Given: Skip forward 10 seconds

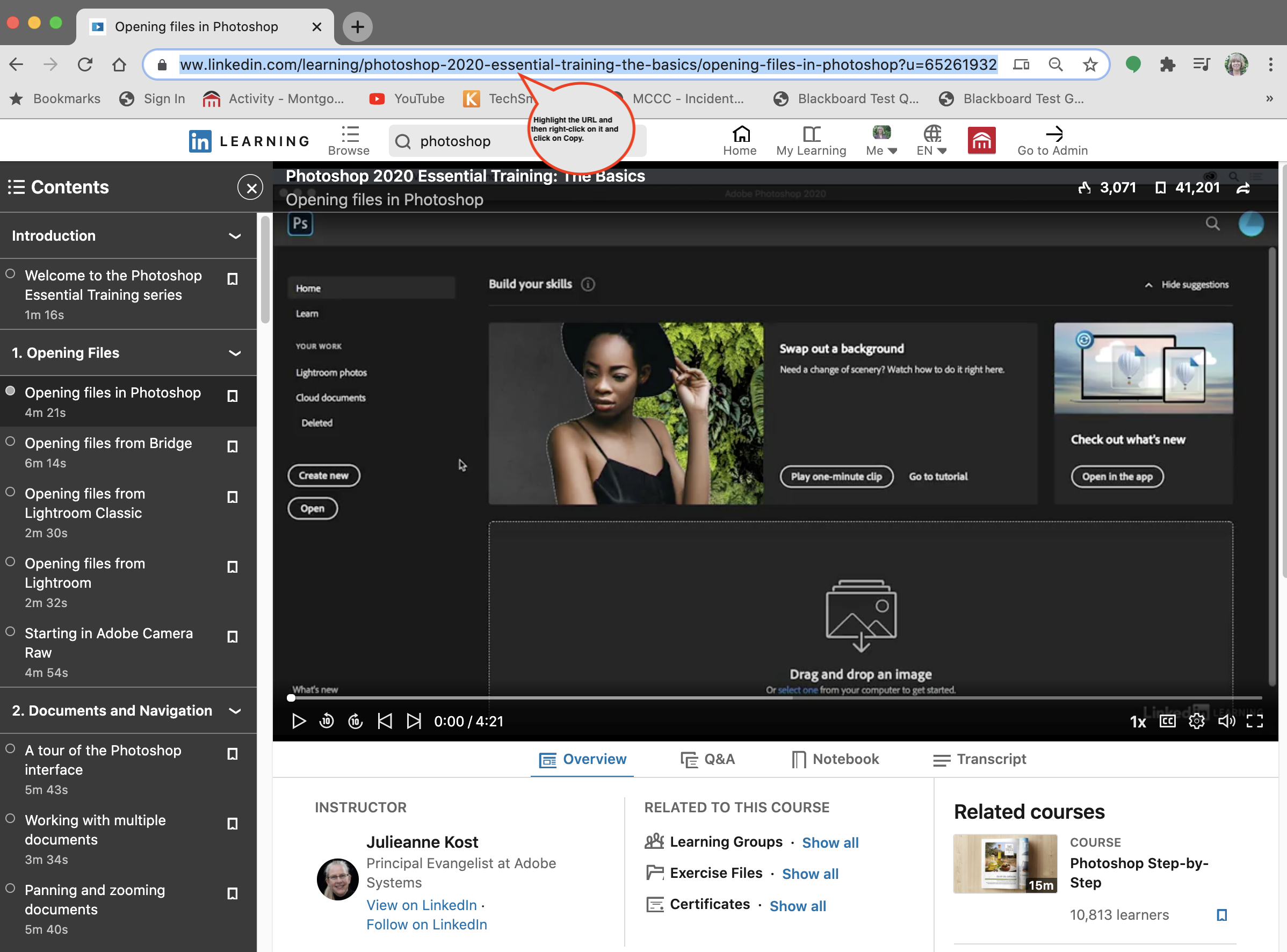Looking at the screenshot, I should coord(356,721).
